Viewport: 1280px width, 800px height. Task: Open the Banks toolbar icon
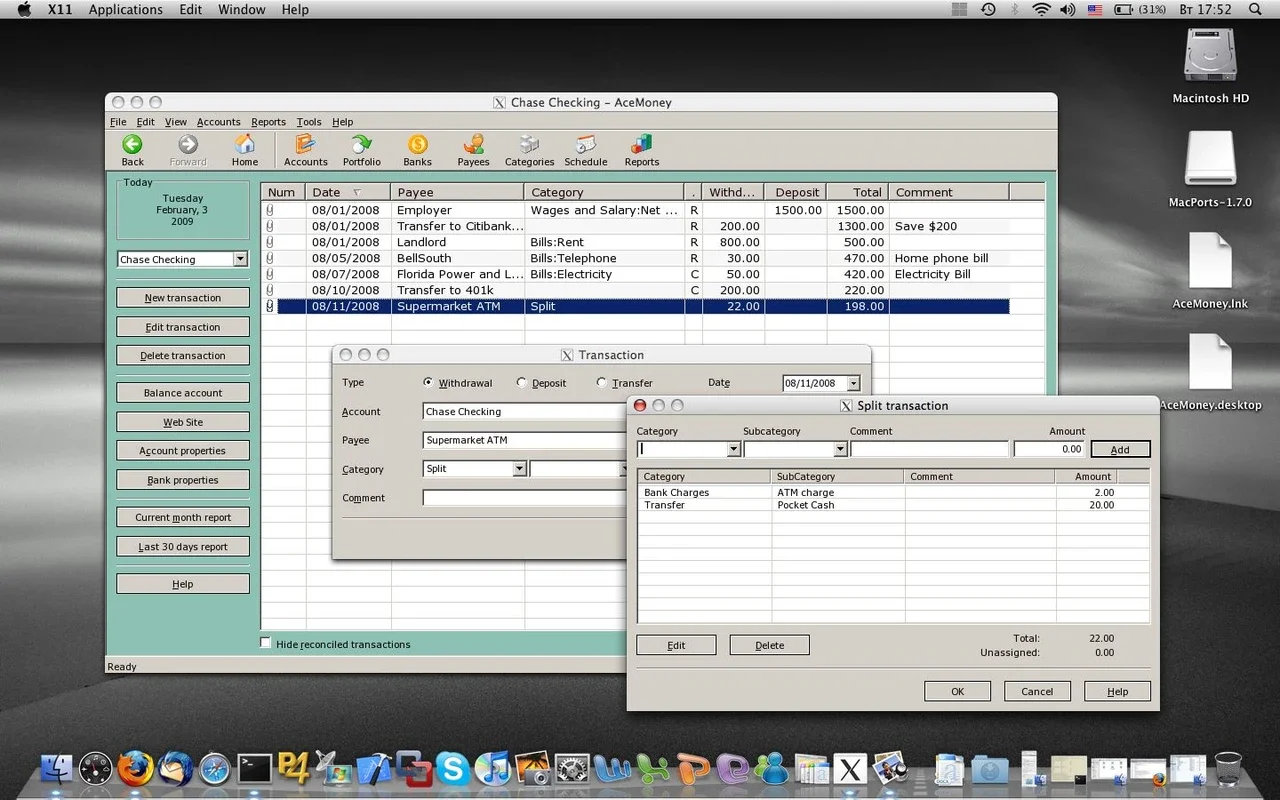[x=418, y=150]
